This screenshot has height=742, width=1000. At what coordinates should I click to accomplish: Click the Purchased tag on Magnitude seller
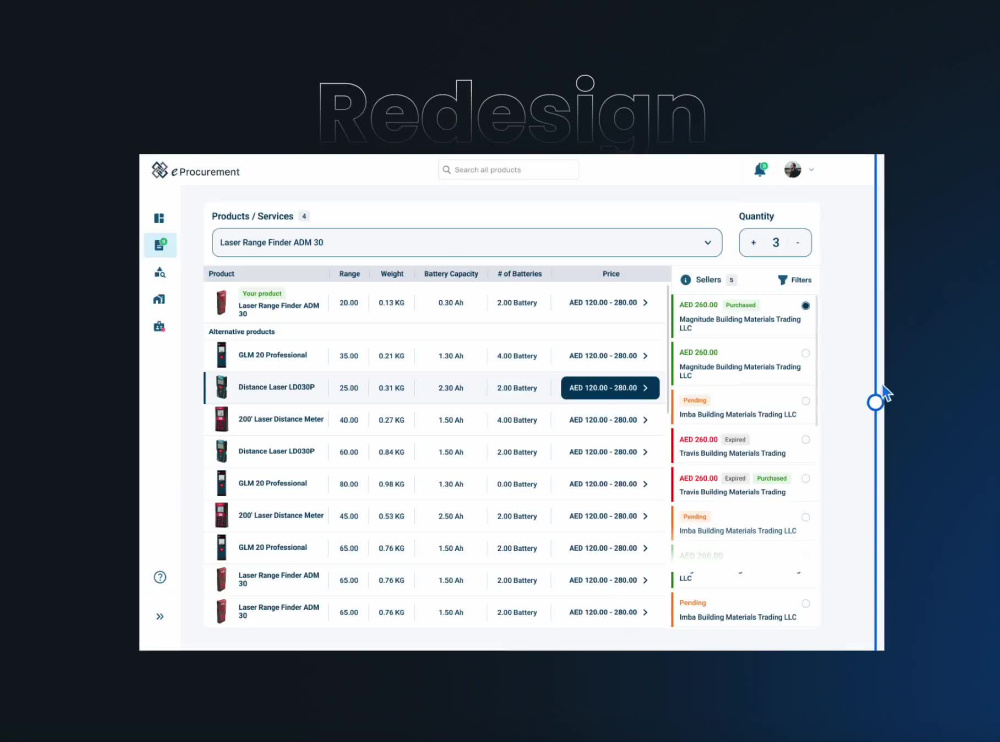pyautogui.click(x=740, y=305)
